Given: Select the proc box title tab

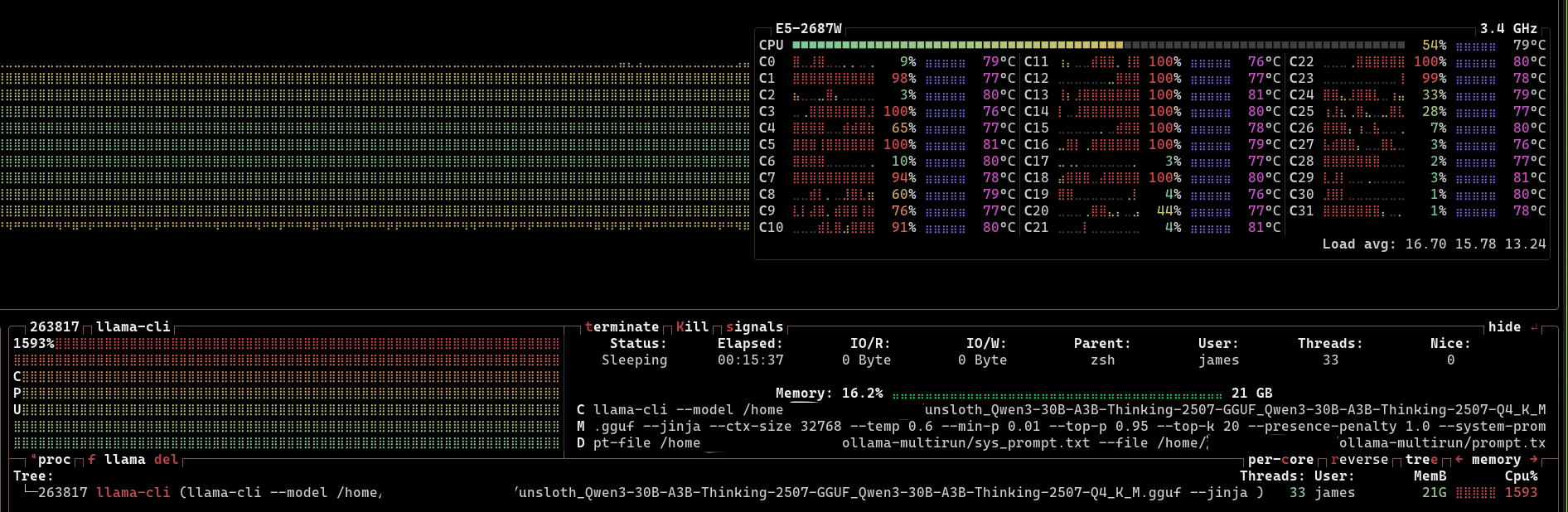Looking at the screenshot, I should (54, 460).
